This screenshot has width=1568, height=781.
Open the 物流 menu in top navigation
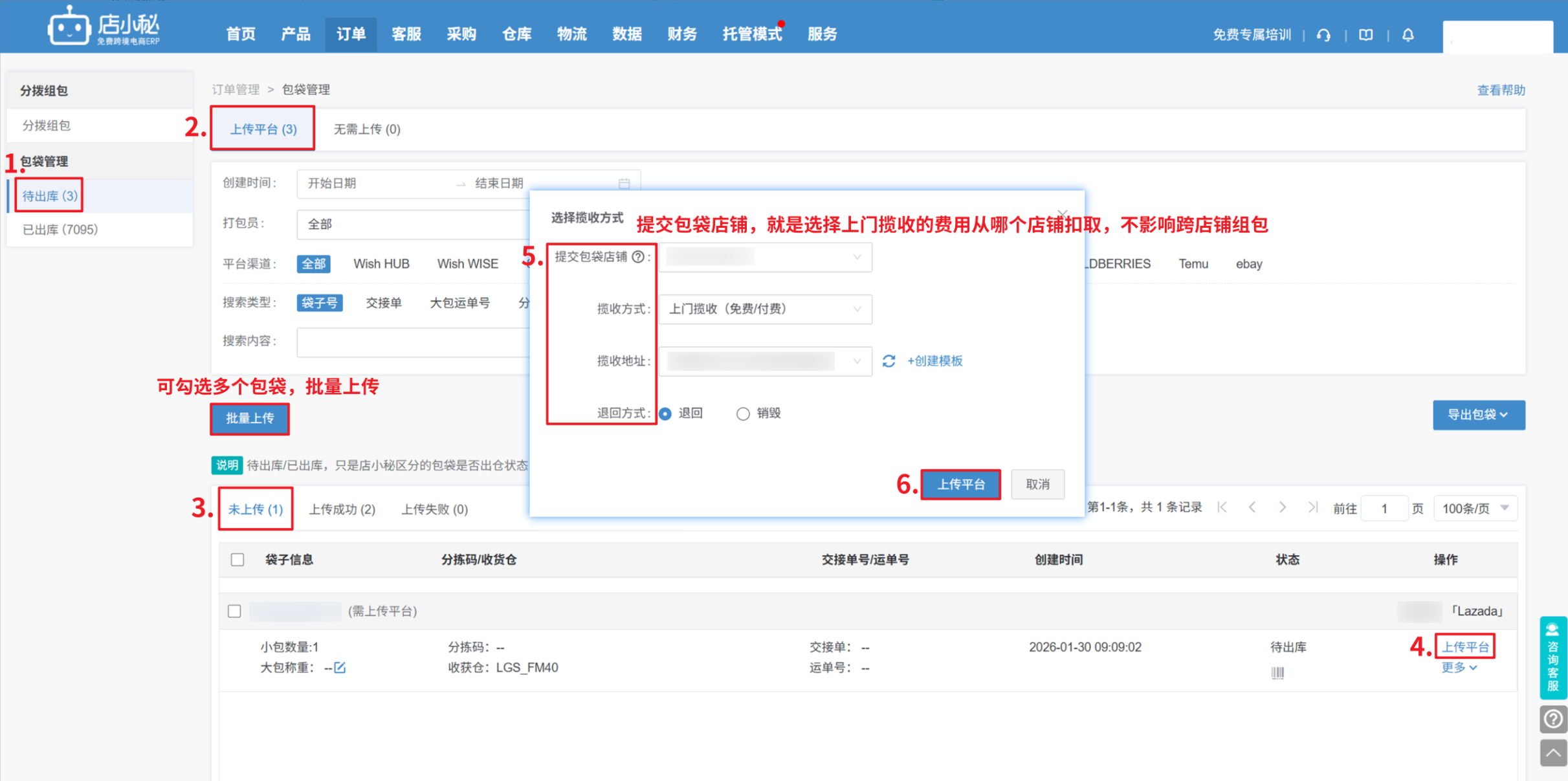pyautogui.click(x=571, y=34)
